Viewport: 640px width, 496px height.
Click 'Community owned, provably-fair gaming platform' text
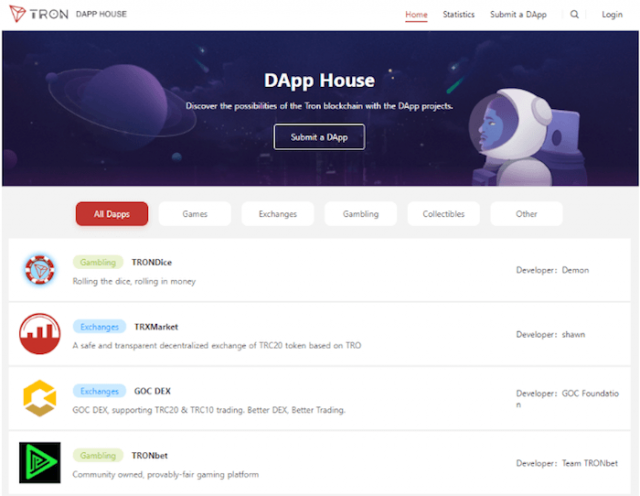165,474
